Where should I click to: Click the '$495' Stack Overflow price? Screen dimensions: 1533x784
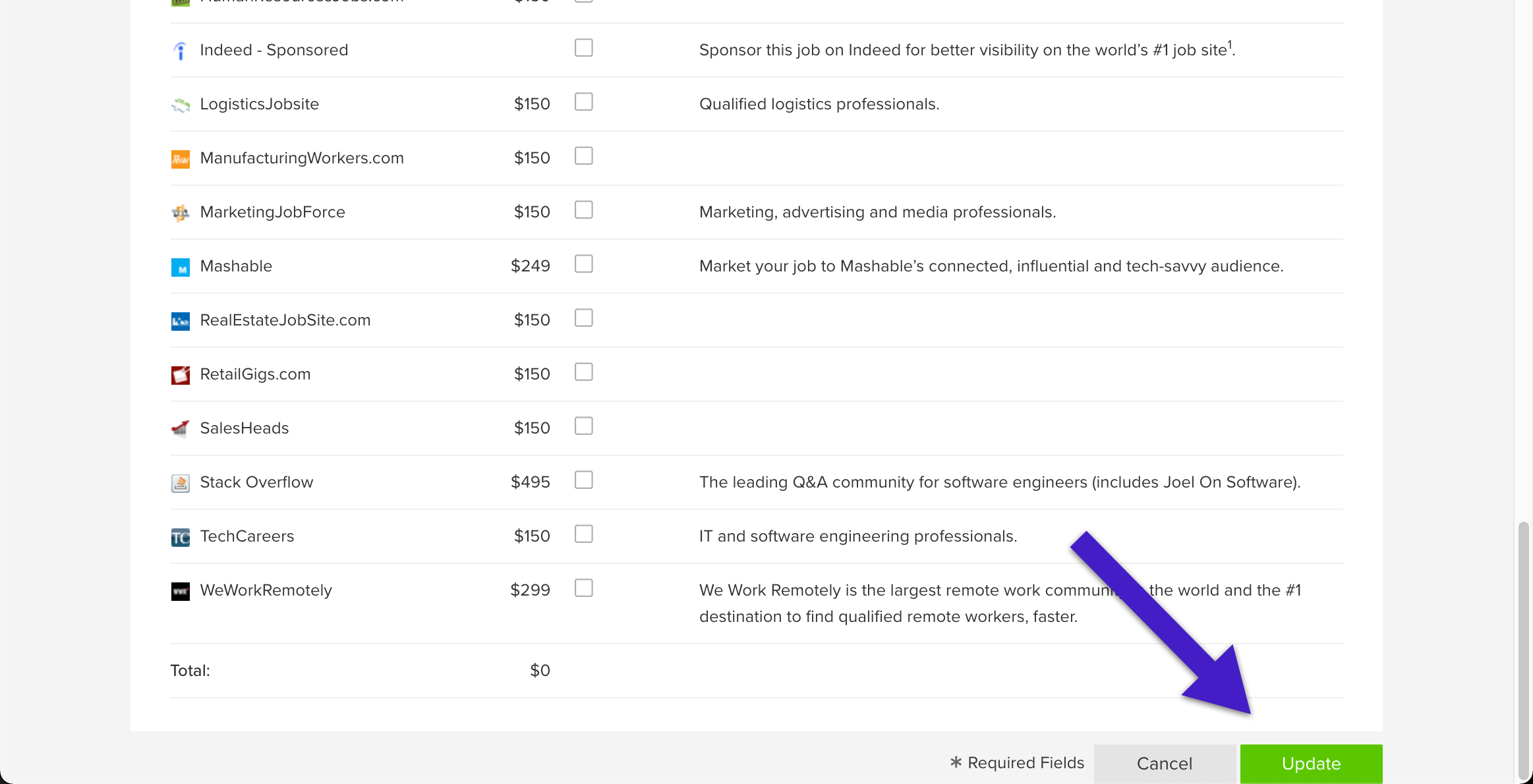pyautogui.click(x=530, y=482)
